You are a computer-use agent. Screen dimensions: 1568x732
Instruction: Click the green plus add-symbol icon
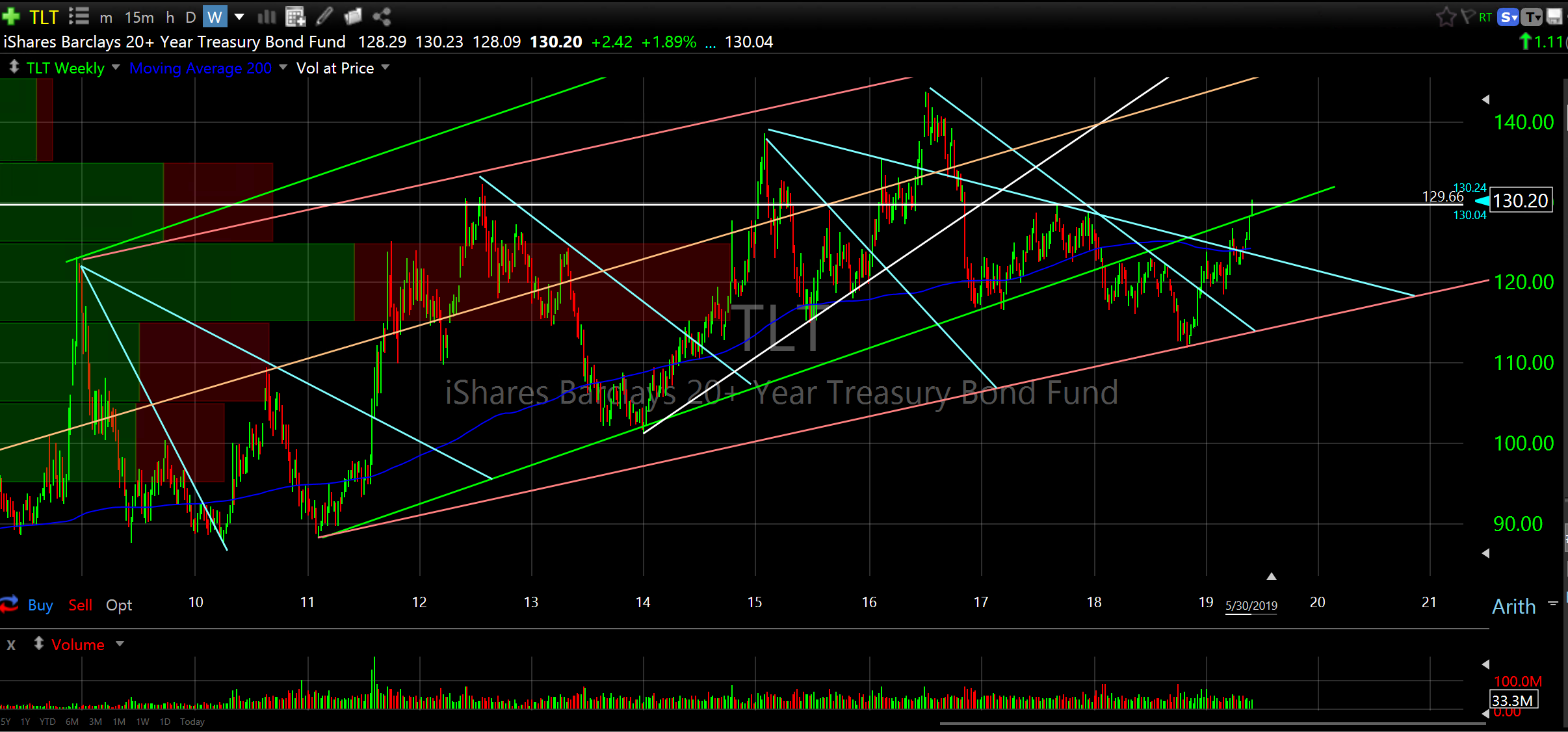pyautogui.click(x=11, y=16)
